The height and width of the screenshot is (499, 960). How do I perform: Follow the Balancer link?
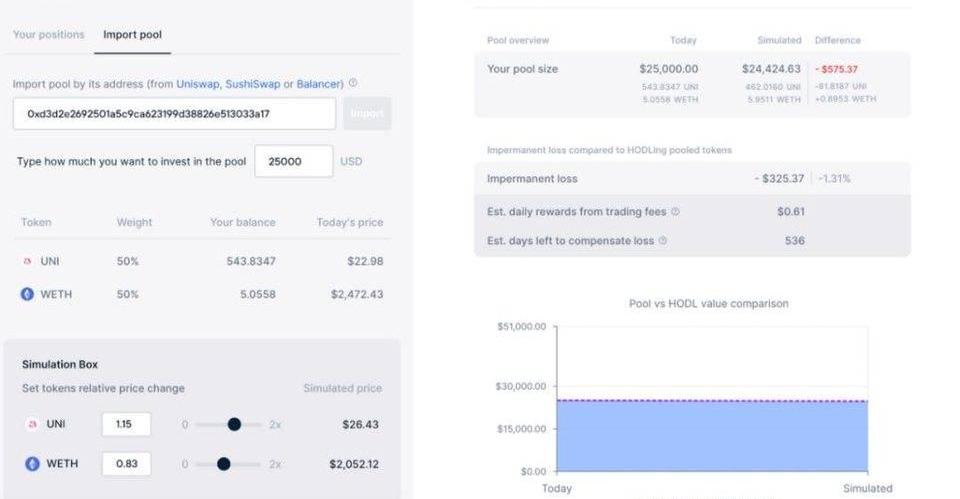pyautogui.click(x=319, y=84)
